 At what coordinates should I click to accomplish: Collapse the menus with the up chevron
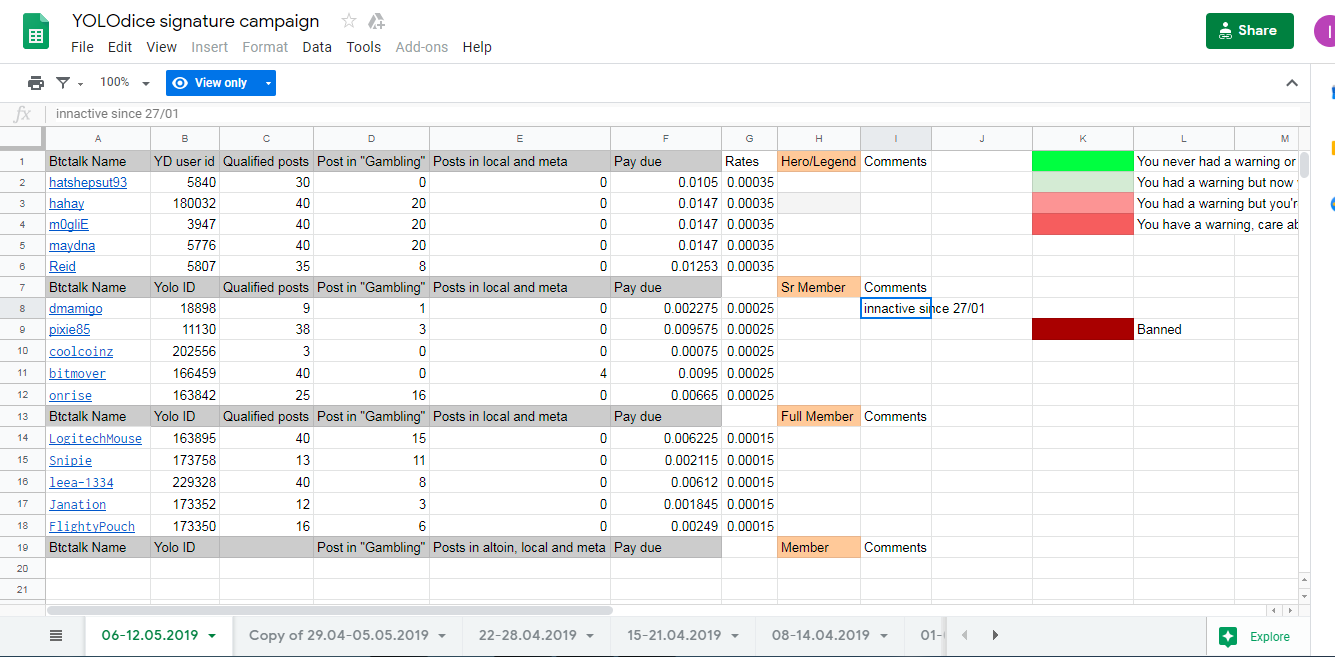[1292, 83]
